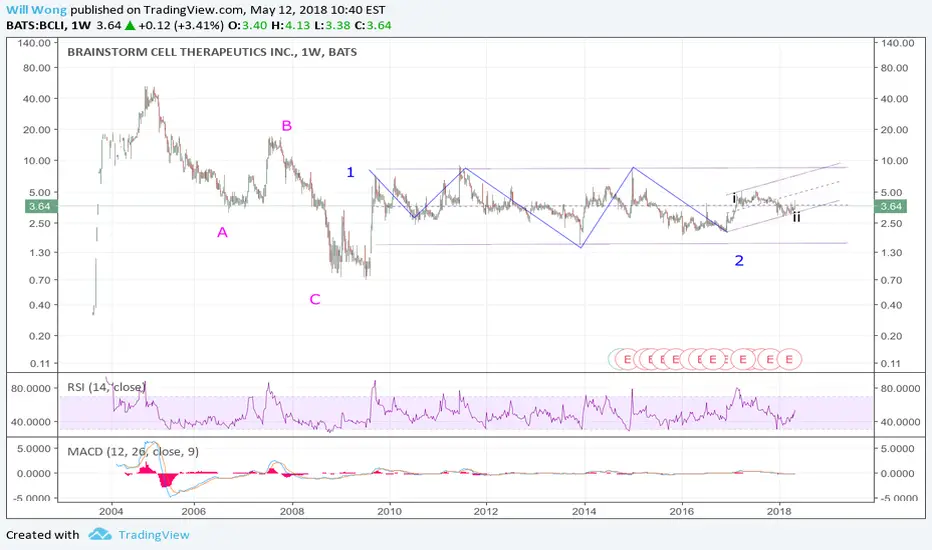932x550 pixels.
Task: Click the 2018 label on the time axis
Action: coord(779,511)
